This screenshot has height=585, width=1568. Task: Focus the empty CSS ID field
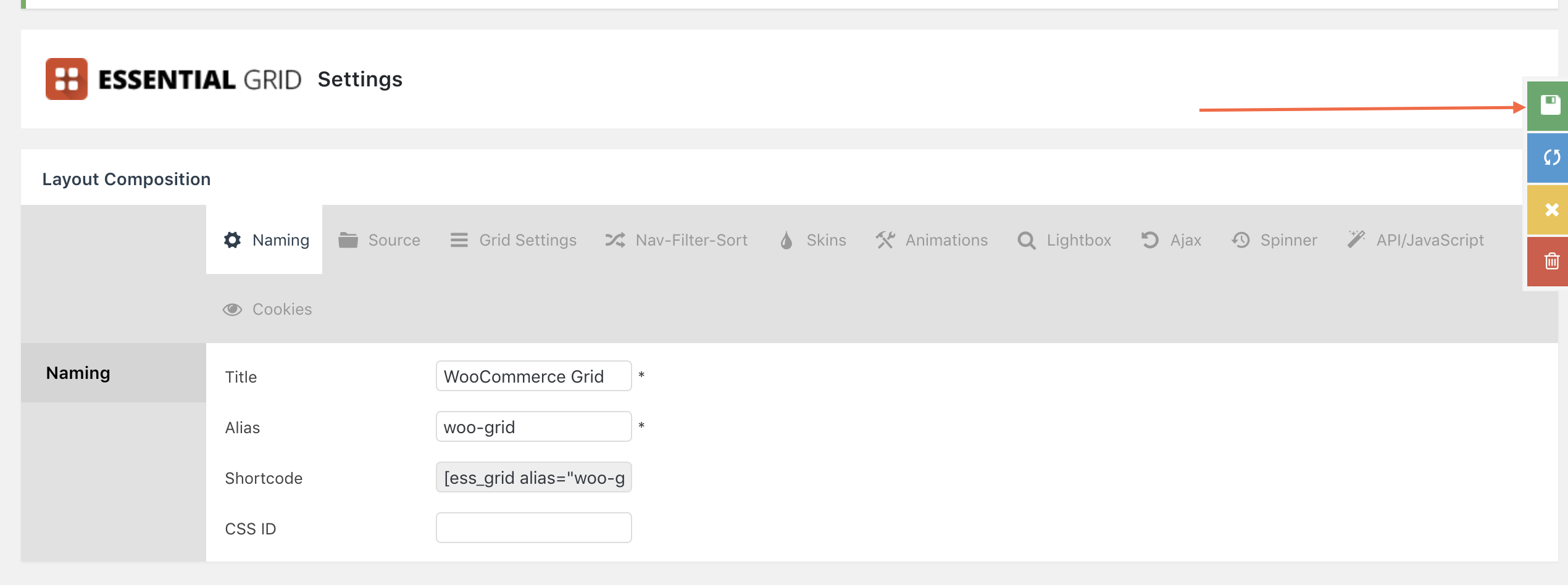click(x=533, y=528)
